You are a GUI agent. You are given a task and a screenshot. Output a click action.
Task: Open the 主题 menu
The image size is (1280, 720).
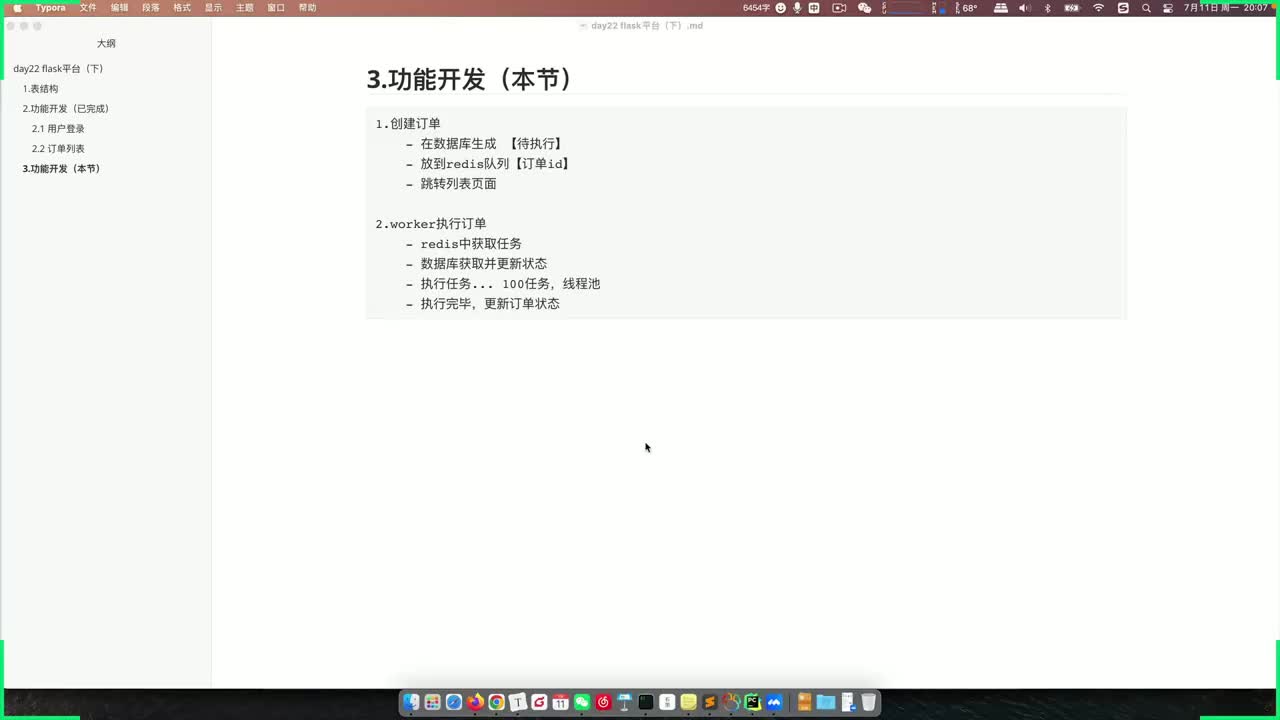(244, 7)
